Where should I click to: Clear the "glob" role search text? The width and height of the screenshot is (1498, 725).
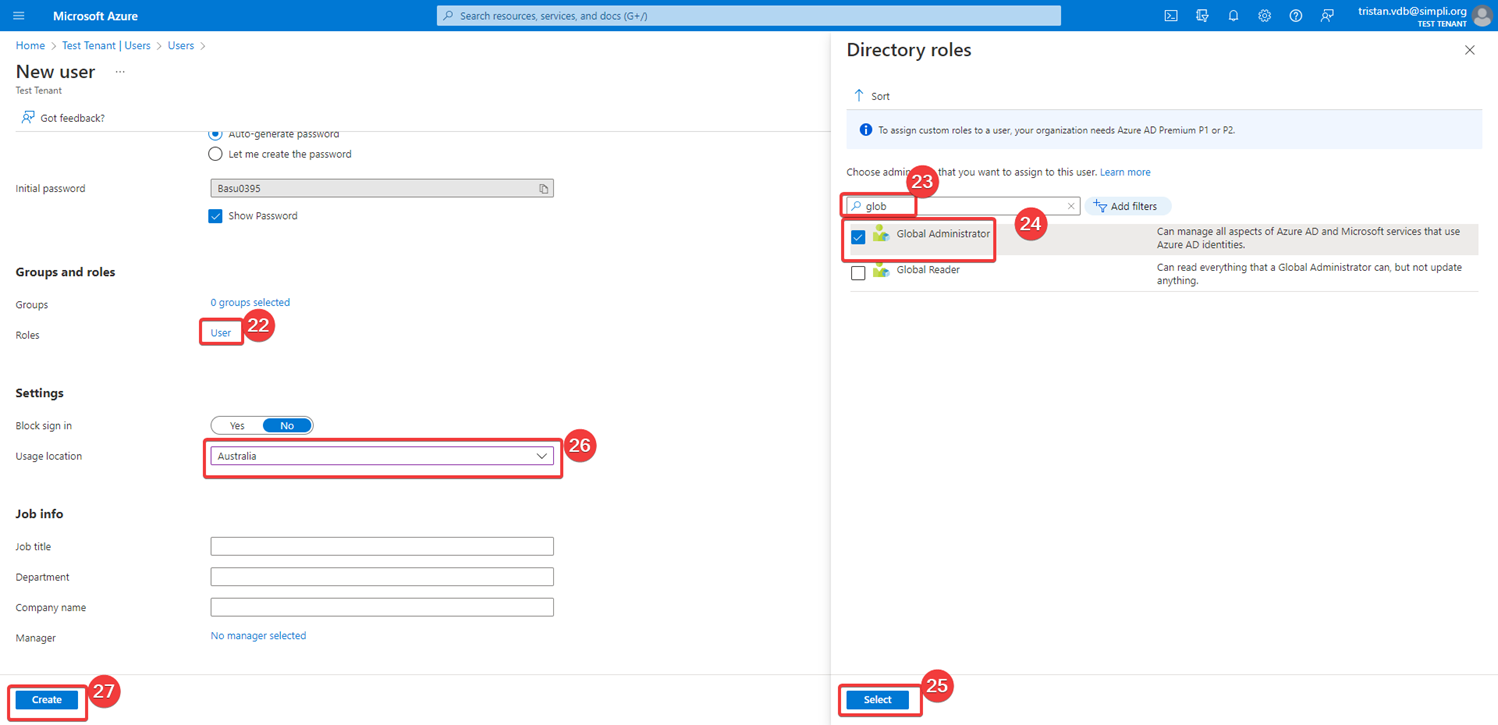[x=1071, y=206]
